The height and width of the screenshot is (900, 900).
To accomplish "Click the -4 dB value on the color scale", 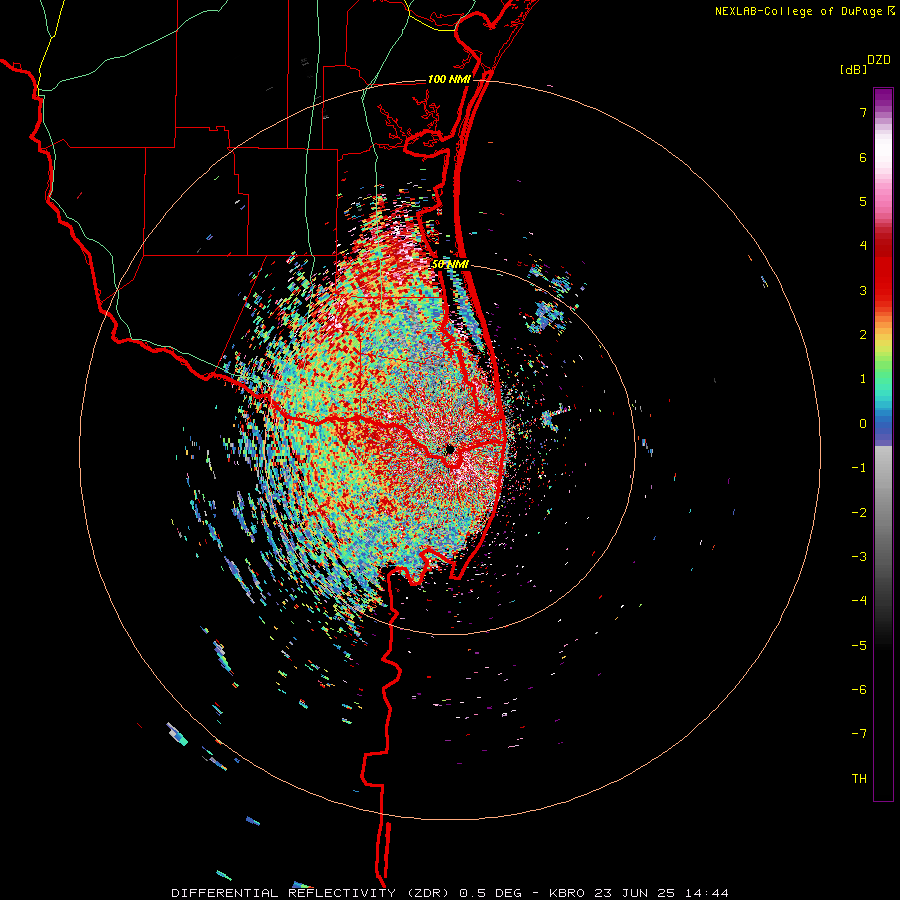I will click(859, 601).
